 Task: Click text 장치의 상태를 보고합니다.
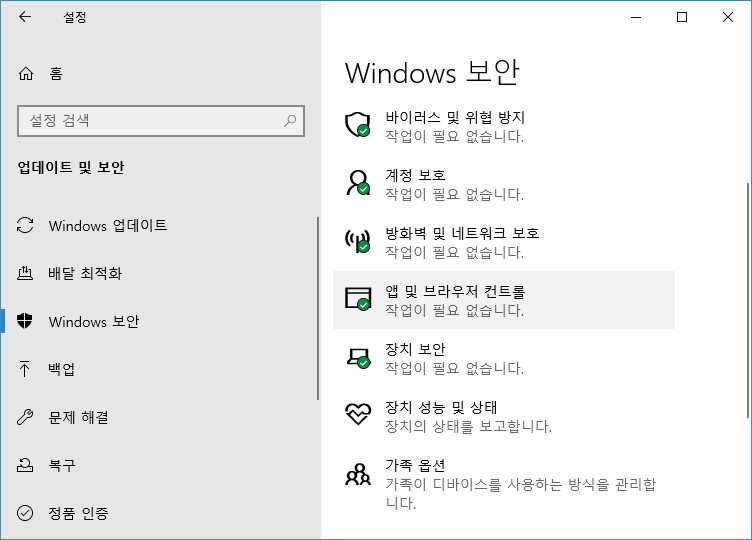(x=468, y=426)
